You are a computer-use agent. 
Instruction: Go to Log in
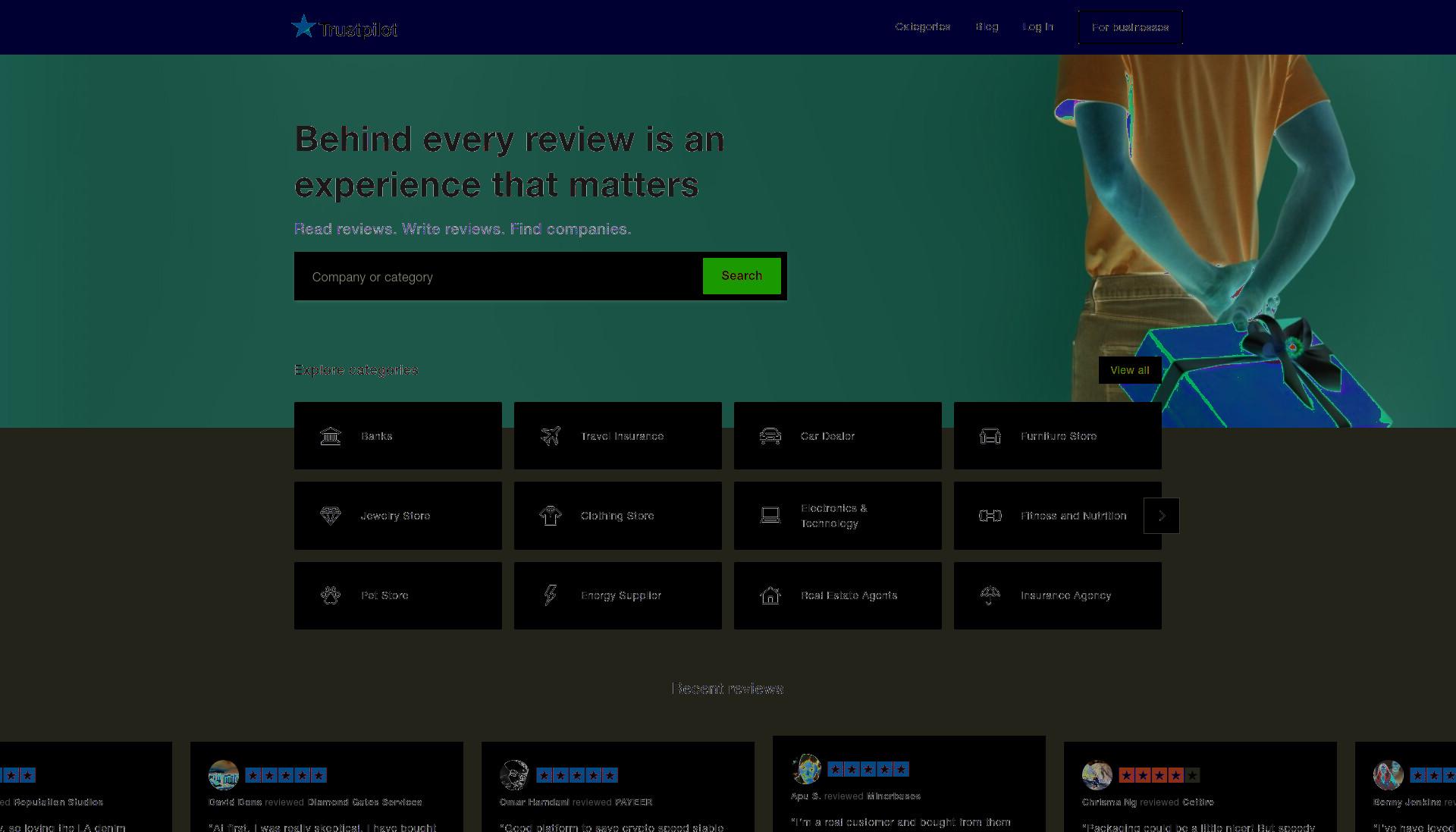pyautogui.click(x=1037, y=27)
